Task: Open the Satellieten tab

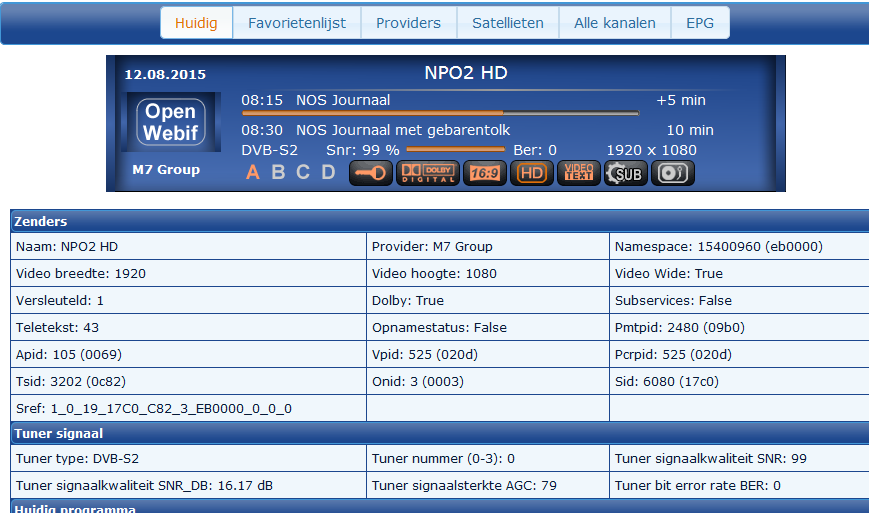Action: [508, 23]
